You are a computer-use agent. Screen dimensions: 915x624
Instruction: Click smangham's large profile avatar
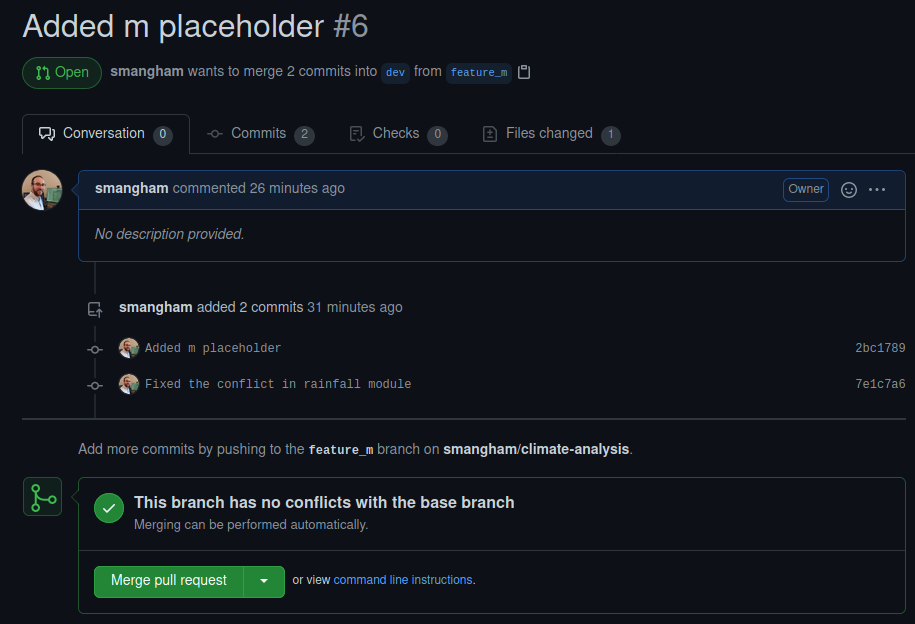[x=42, y=190]
